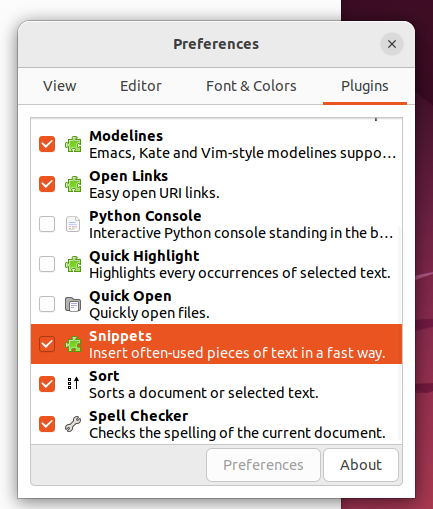Click the Quick Open files icon
The height and width of the screenshot is (509, 433).
[x=73, y=304]
